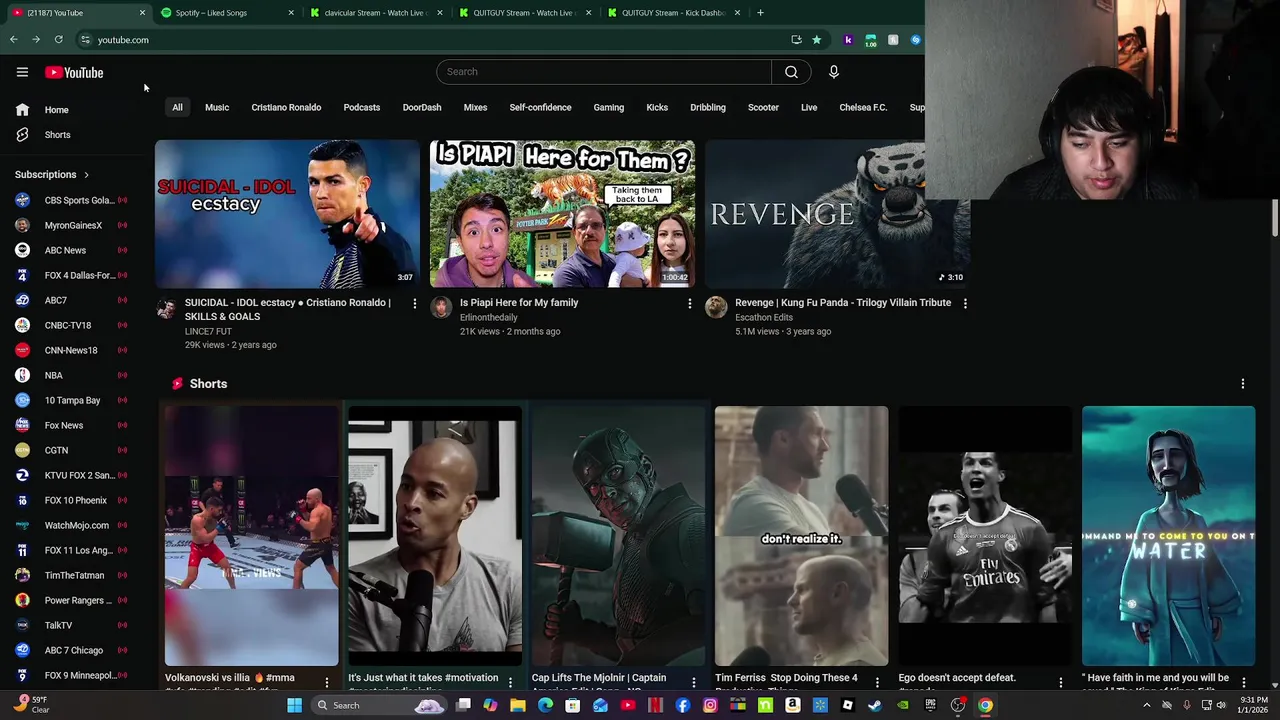Open the install app icon in address bar
This screenshot has width=1280, height=720.
point(796,40)
